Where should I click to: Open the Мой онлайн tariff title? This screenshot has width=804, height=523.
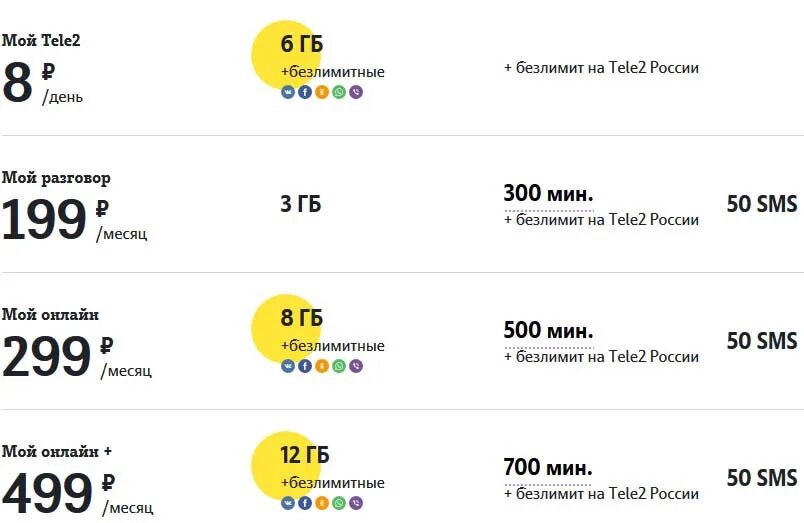click(50, 314)
